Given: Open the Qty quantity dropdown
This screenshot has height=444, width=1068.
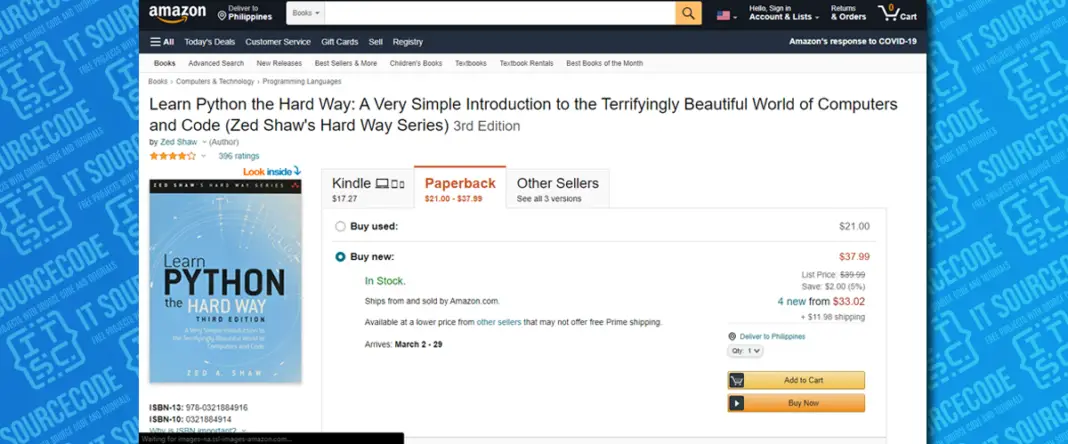Looking at the screenshot, I should [745, 351].
